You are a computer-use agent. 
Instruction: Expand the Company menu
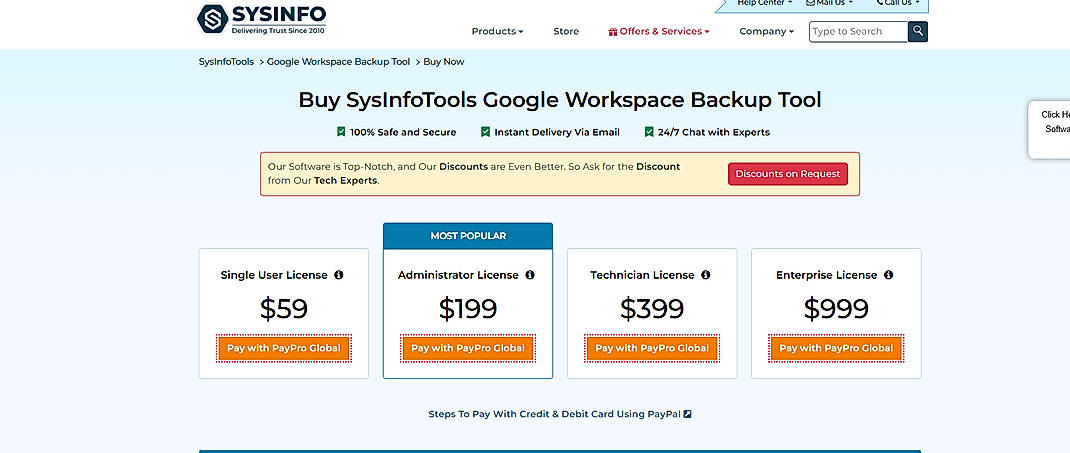pos(766,31)
